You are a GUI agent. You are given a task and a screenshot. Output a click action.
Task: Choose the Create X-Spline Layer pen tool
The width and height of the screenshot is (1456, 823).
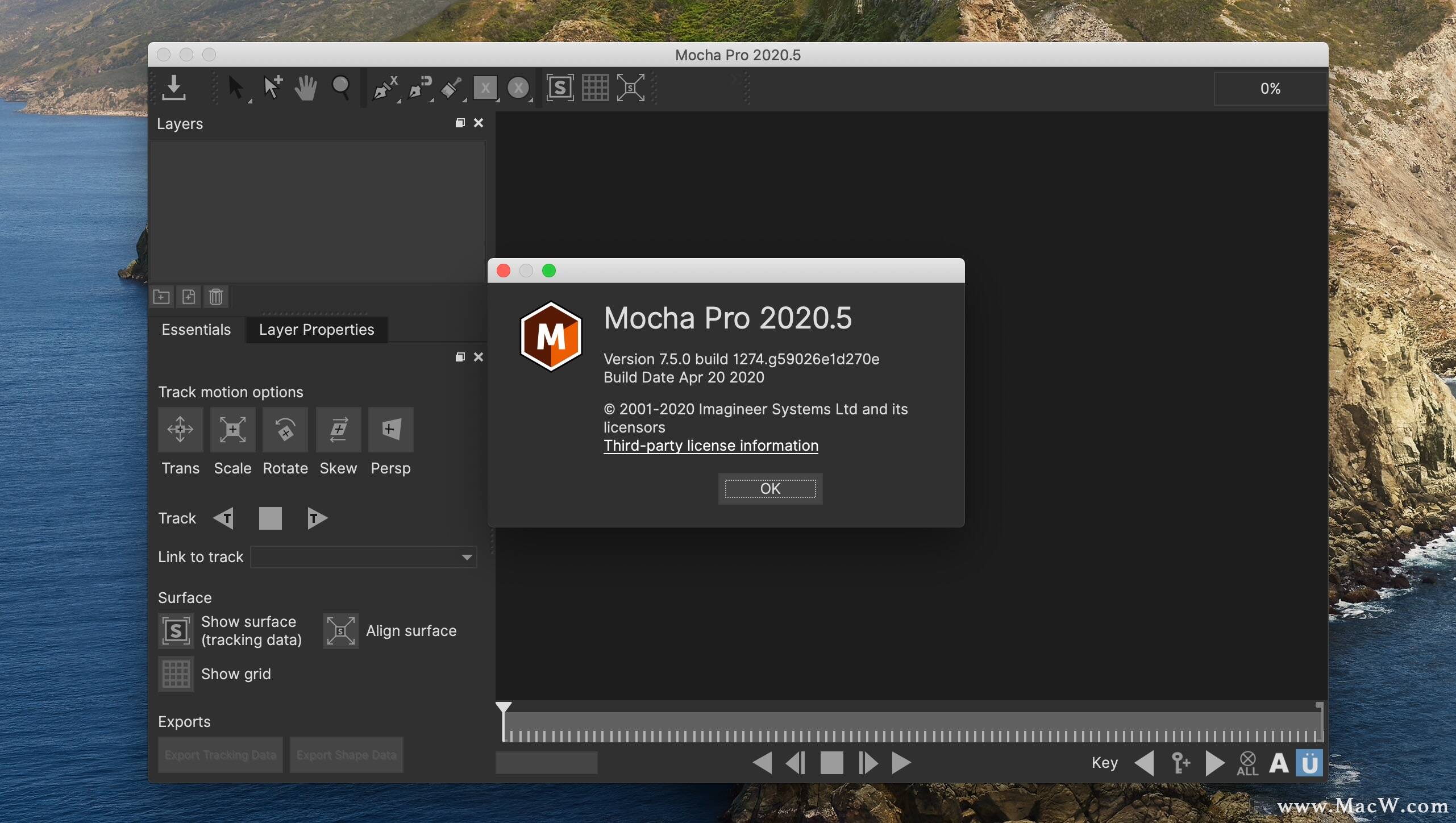click(385, 88)
